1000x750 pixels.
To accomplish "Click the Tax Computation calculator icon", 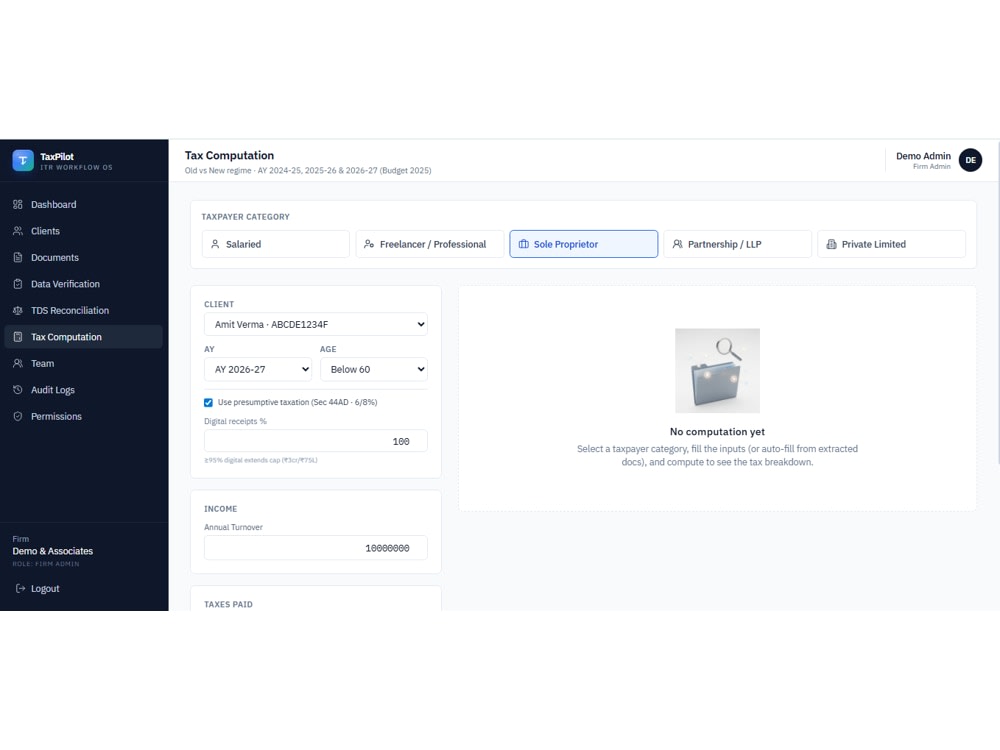I will [x=18, y=337].
